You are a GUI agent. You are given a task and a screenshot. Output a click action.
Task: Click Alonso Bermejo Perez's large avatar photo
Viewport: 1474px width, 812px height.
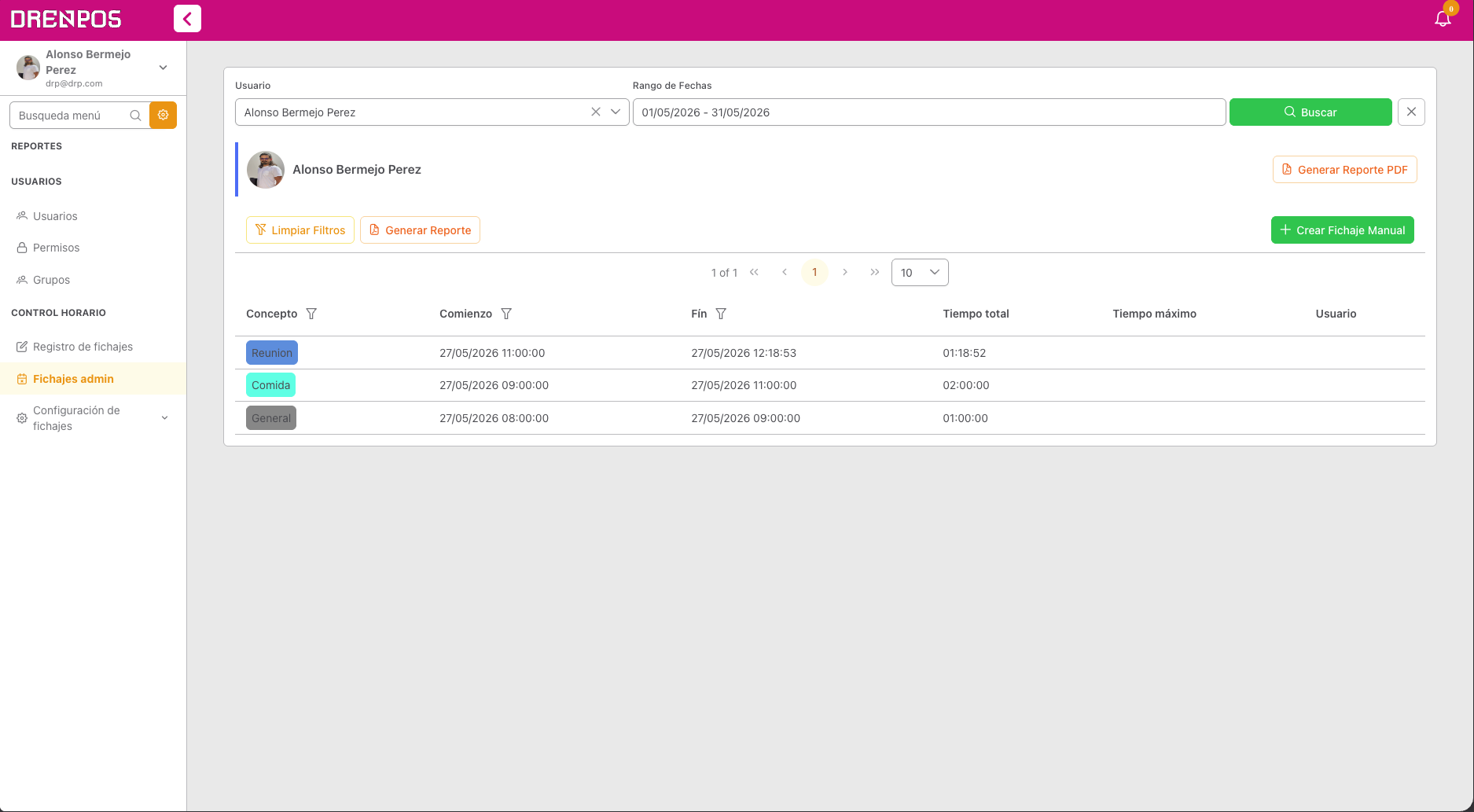pyautogui.click(x=266, y=169)
